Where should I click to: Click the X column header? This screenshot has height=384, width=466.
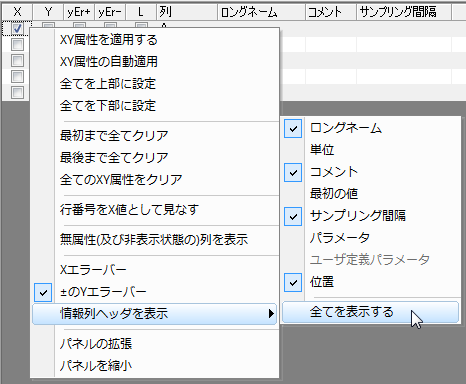[x=17, y=12]
